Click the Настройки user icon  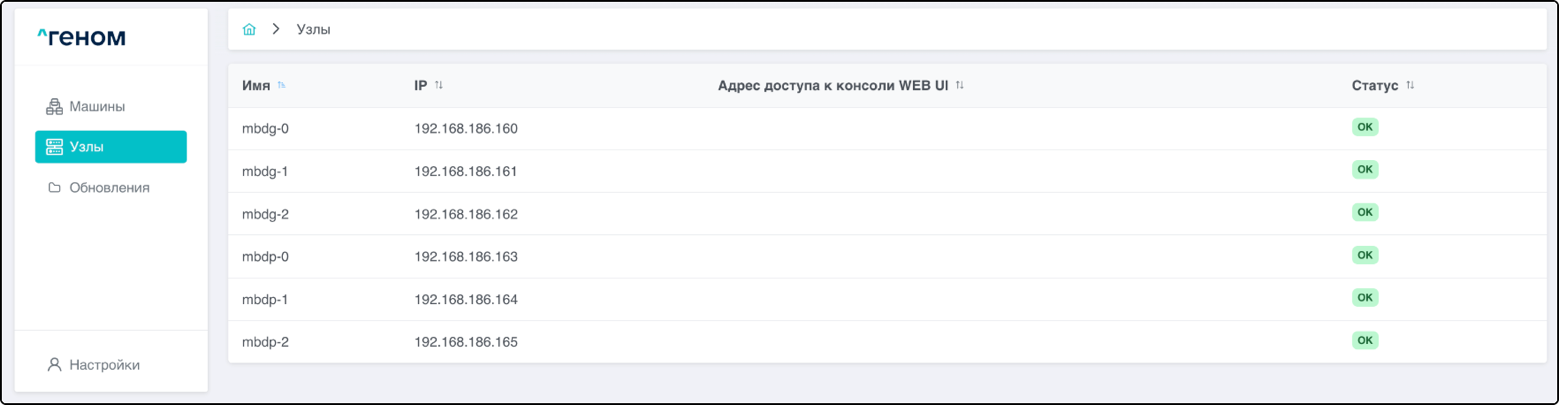(55, 365)
